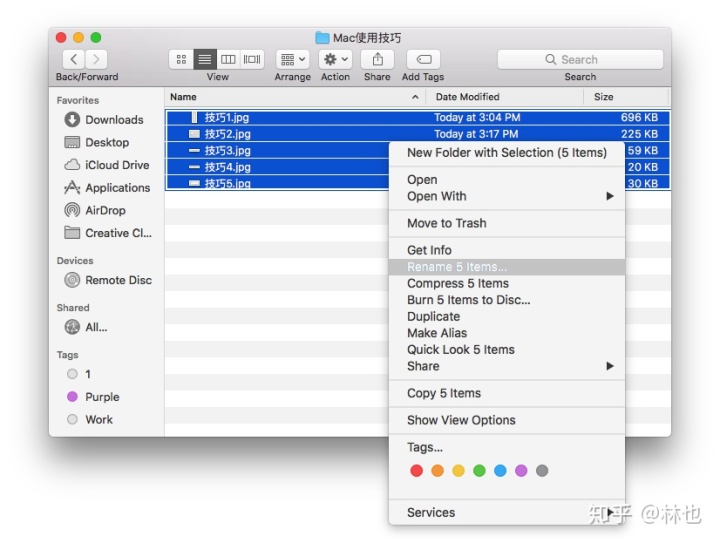This screenshot has width=720, height=543.
Task: Select file 技巧1.jpg
Action: pyautogui.click(x=417, y=118)
